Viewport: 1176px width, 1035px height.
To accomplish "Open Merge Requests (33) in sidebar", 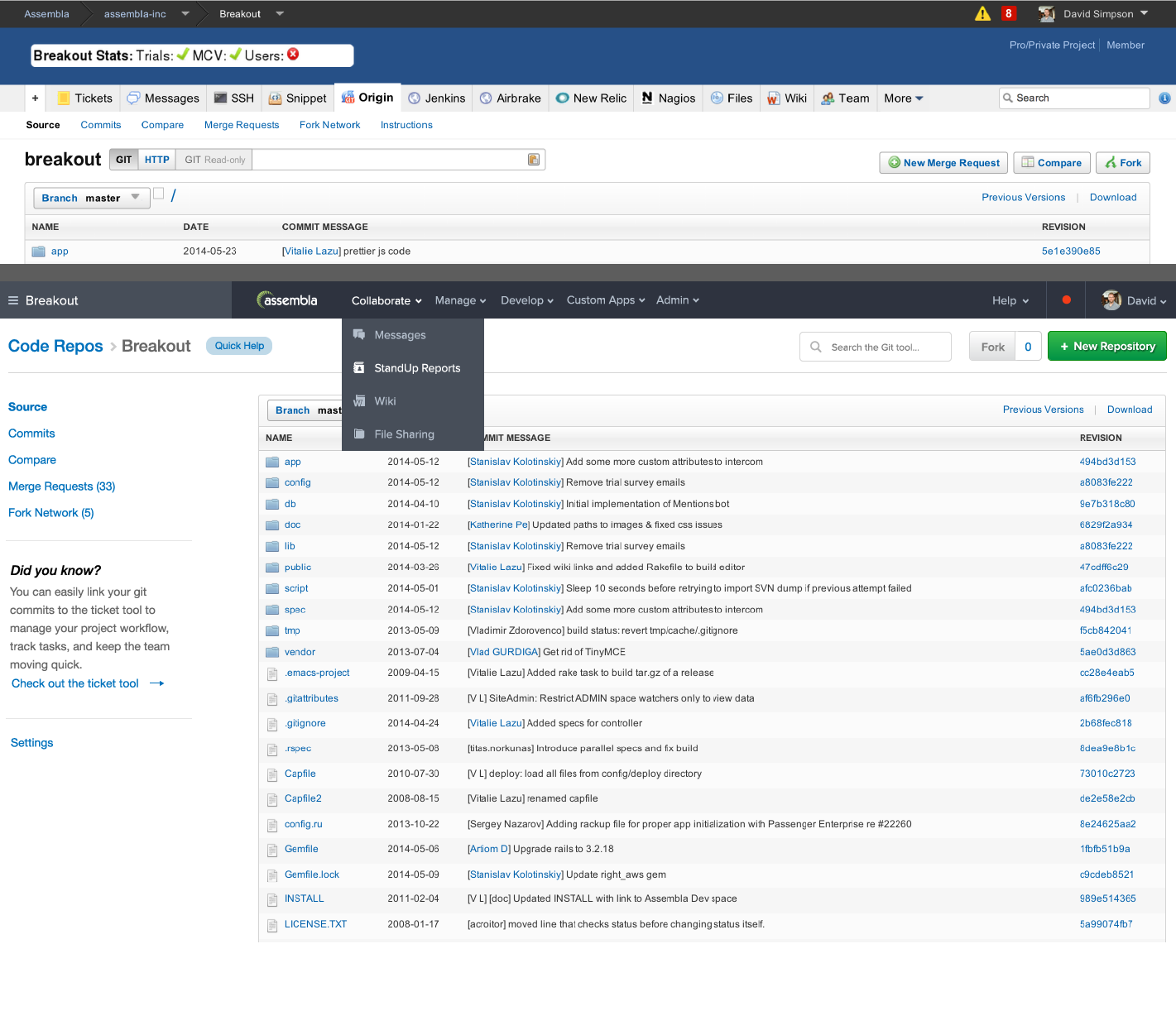I will click(62, 486).
